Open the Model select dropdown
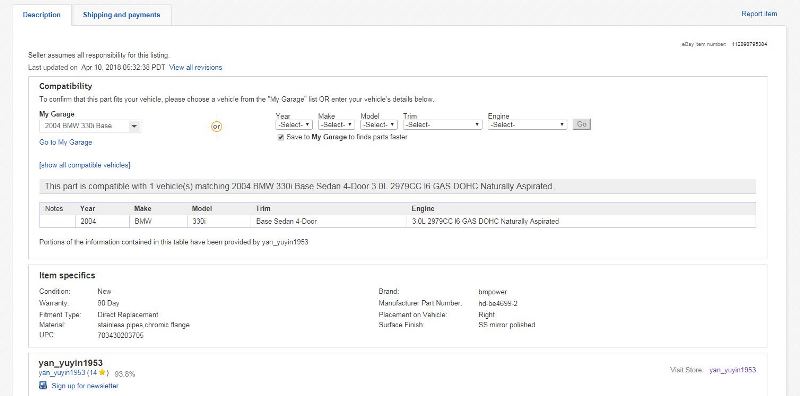This screenshot has height=396, width=800. click(379, 125)
